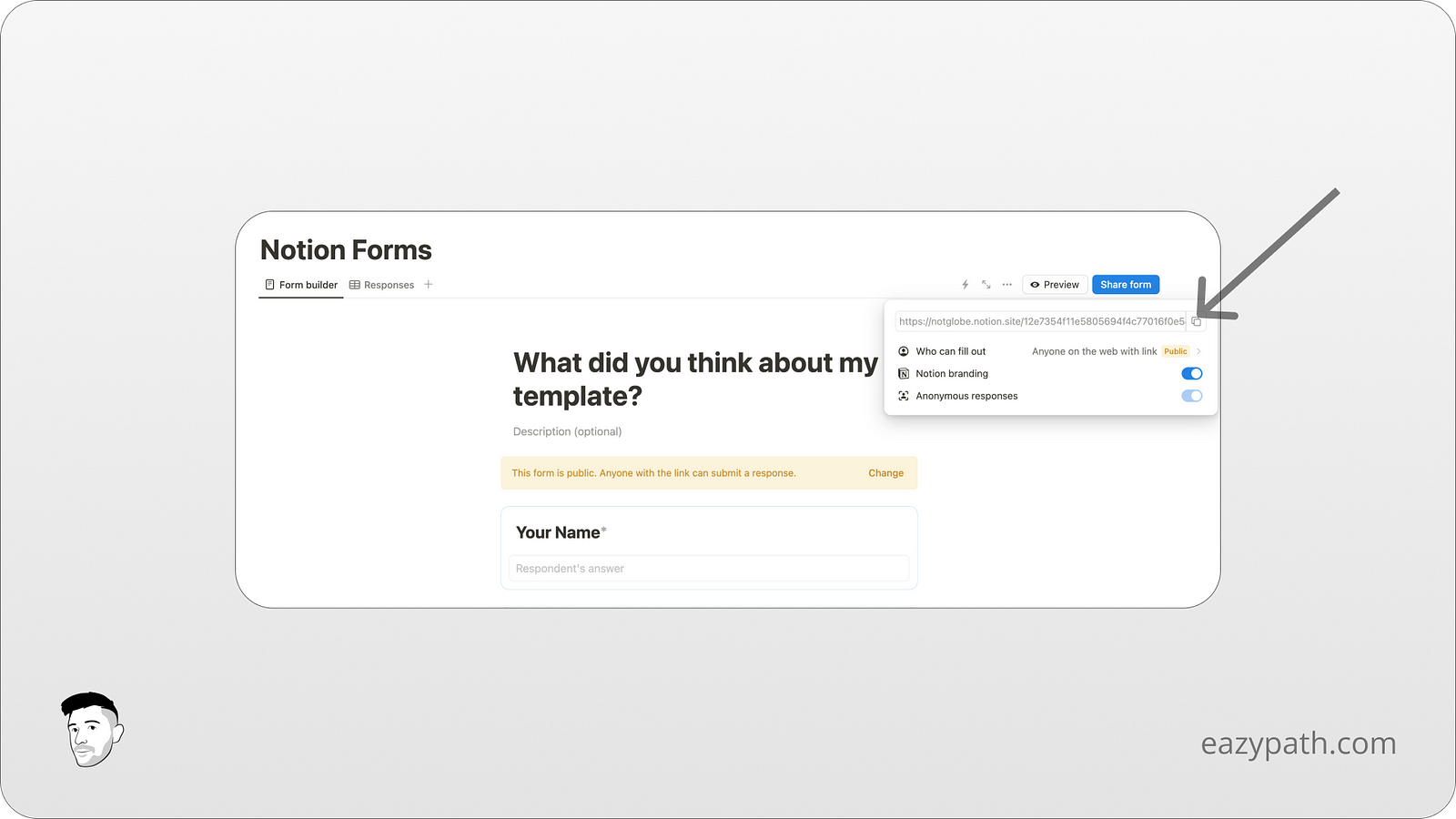Image resolution: width=1456 pixels, height=819 pixels.
Task: Click the Preview eye icon
Action: pos(1036,284)
